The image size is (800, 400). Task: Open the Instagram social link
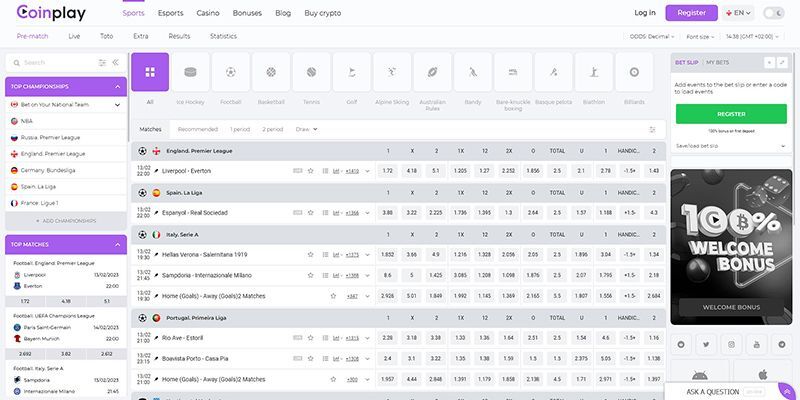(731, 344)
